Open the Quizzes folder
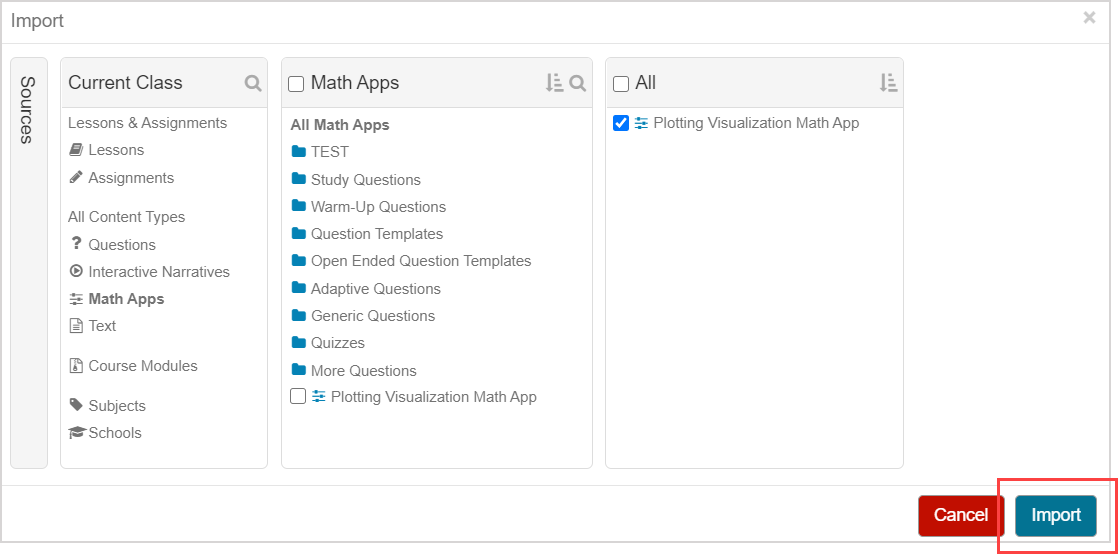The height and width of the screenshot is (554, 1118). click(337, 343)
